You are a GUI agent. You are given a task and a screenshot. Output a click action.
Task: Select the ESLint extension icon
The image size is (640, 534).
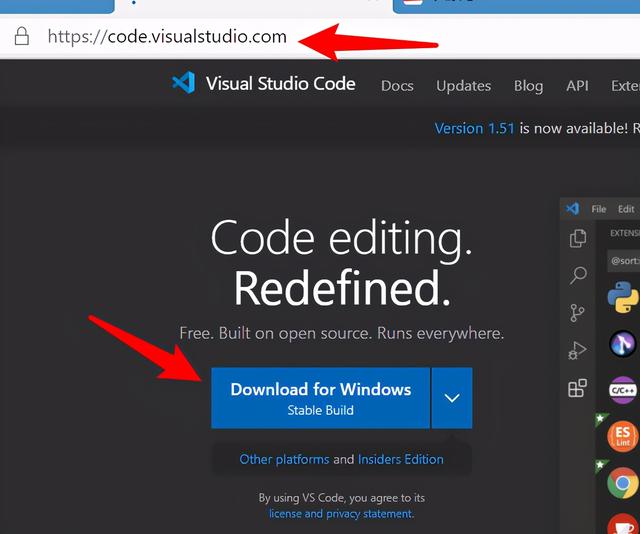pos(623,436)
